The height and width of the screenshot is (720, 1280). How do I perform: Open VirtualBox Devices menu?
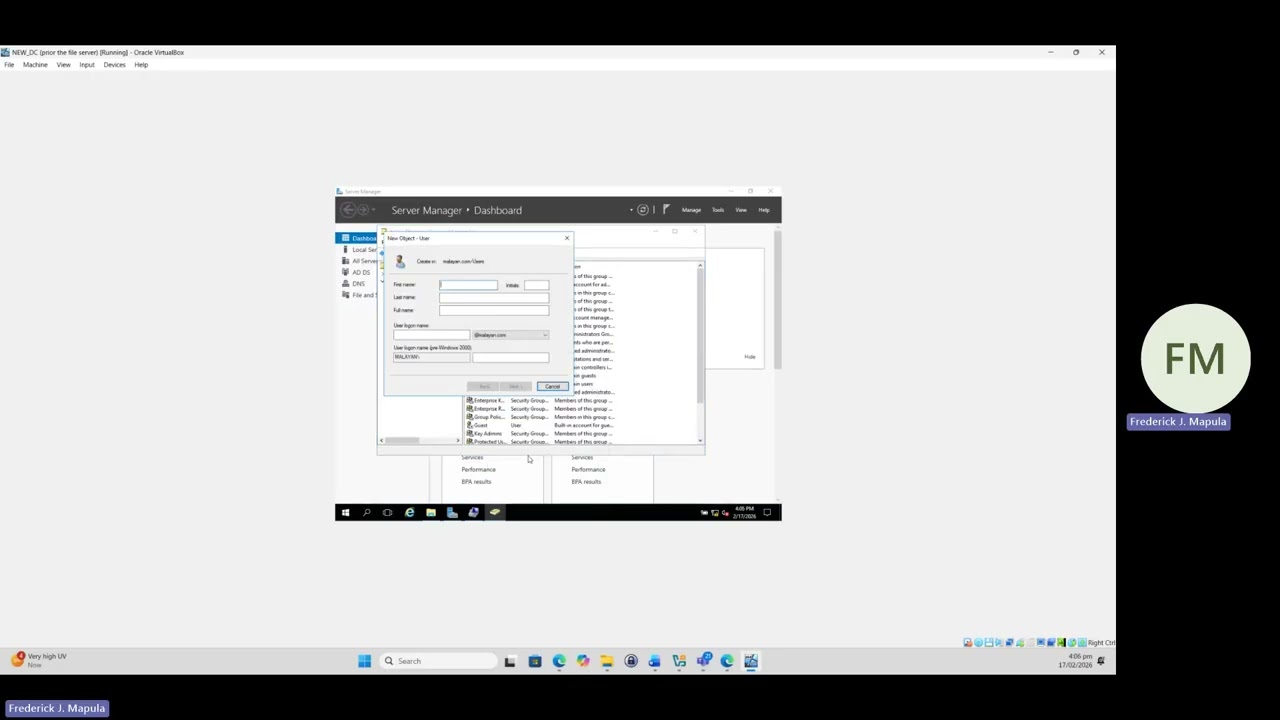(x=114, y=65)
